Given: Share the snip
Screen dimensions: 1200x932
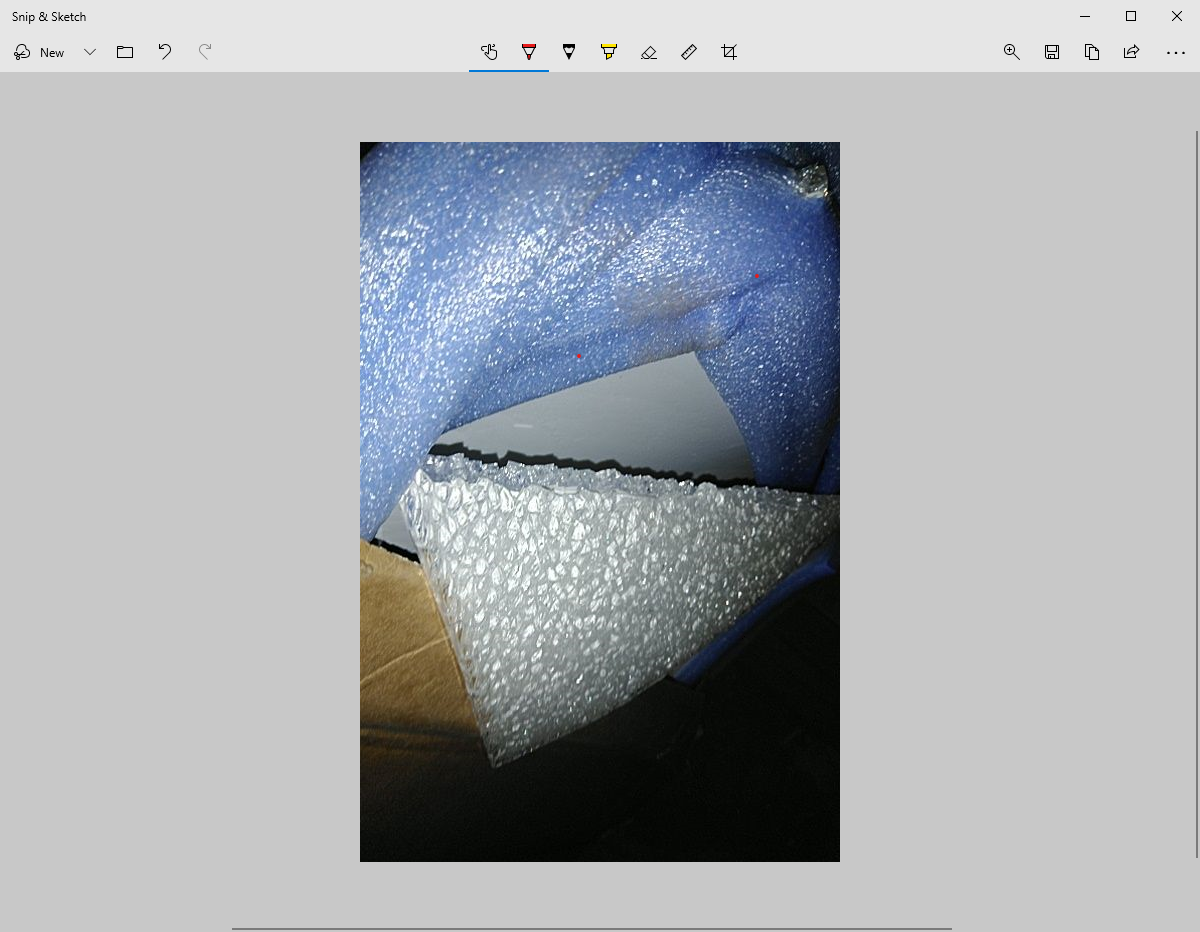Looking at the screenshot, I should click(x=1132, y=52).
